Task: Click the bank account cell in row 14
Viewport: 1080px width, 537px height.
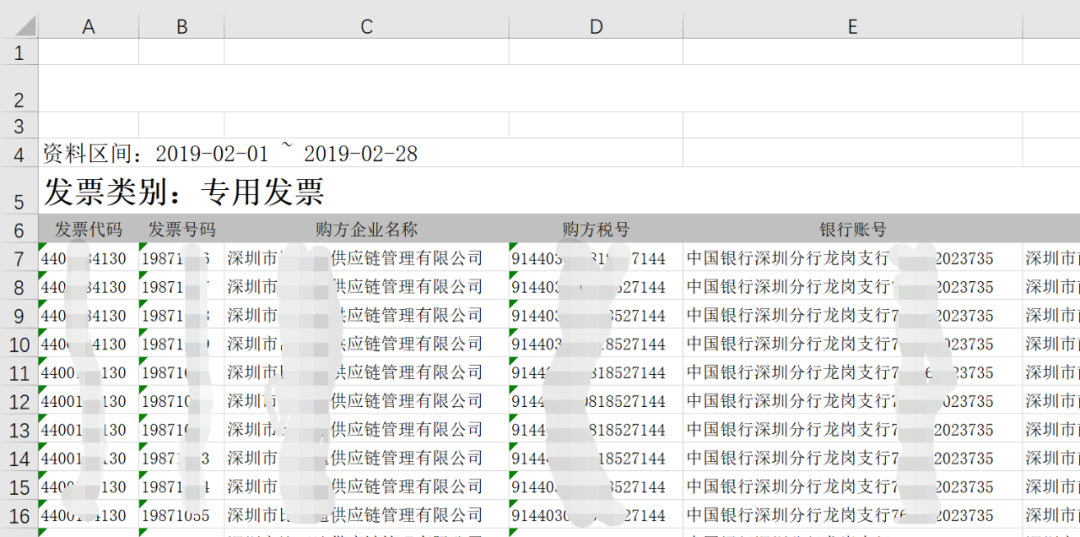Action: click(853, 458)
